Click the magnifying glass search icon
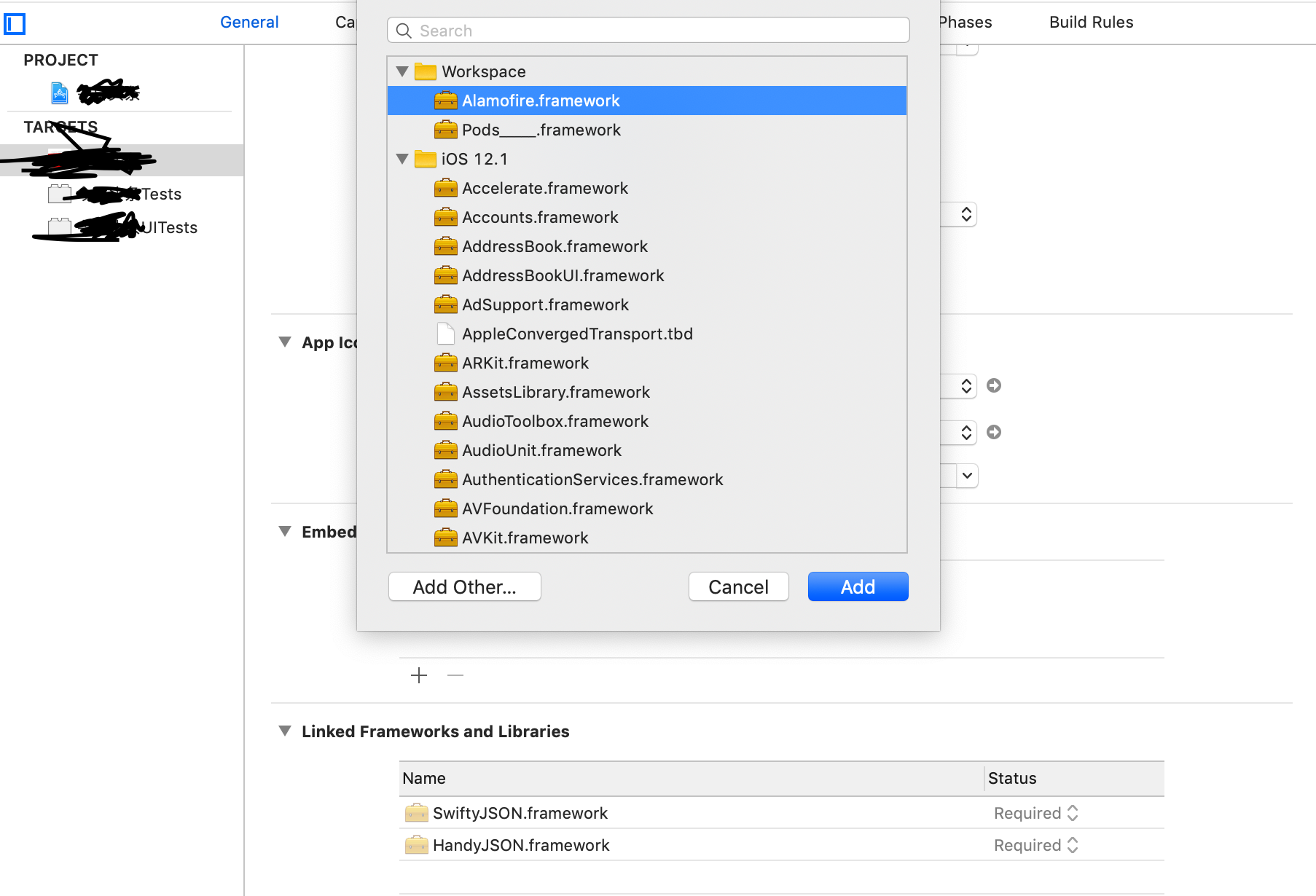 coord(404,31)
